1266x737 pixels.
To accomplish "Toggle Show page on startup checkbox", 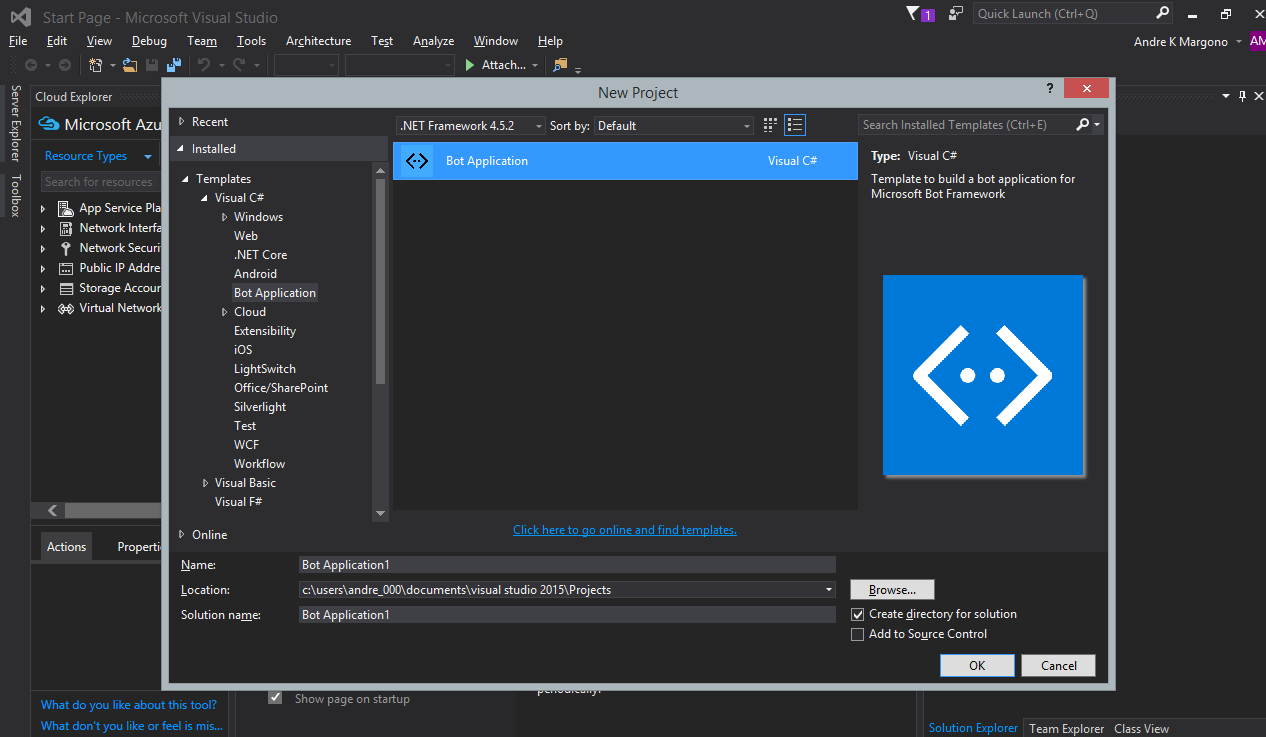I will (275, 698).
